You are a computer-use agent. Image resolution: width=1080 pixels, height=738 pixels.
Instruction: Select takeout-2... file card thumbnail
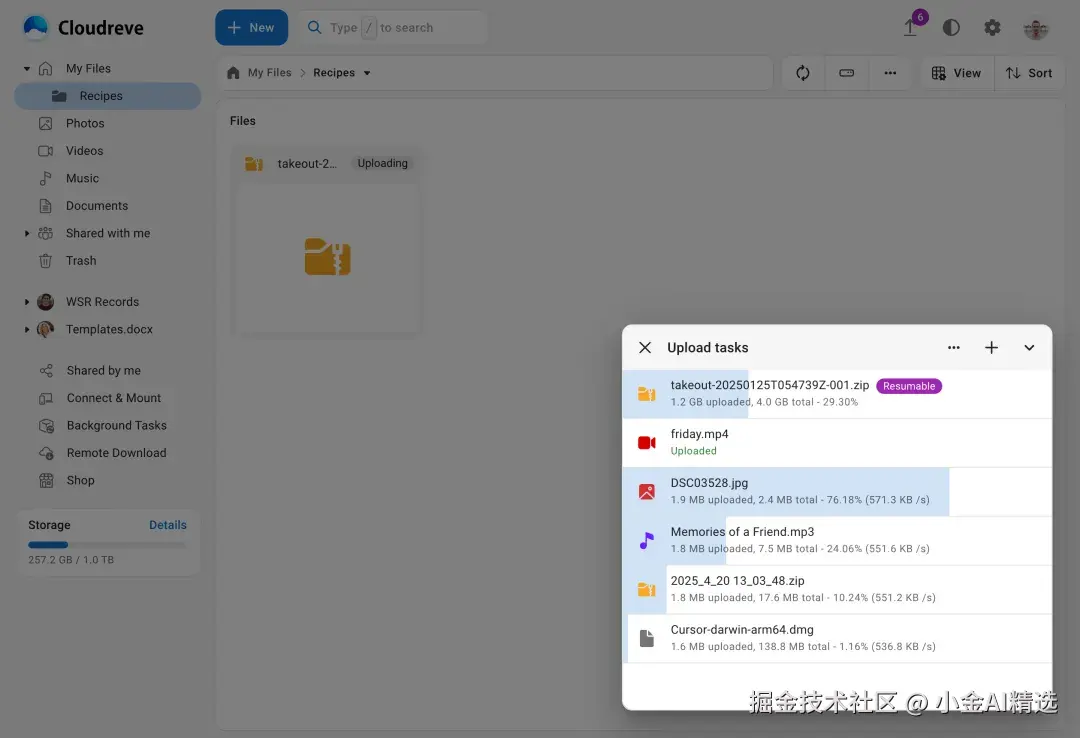click(x=328, y=257)
